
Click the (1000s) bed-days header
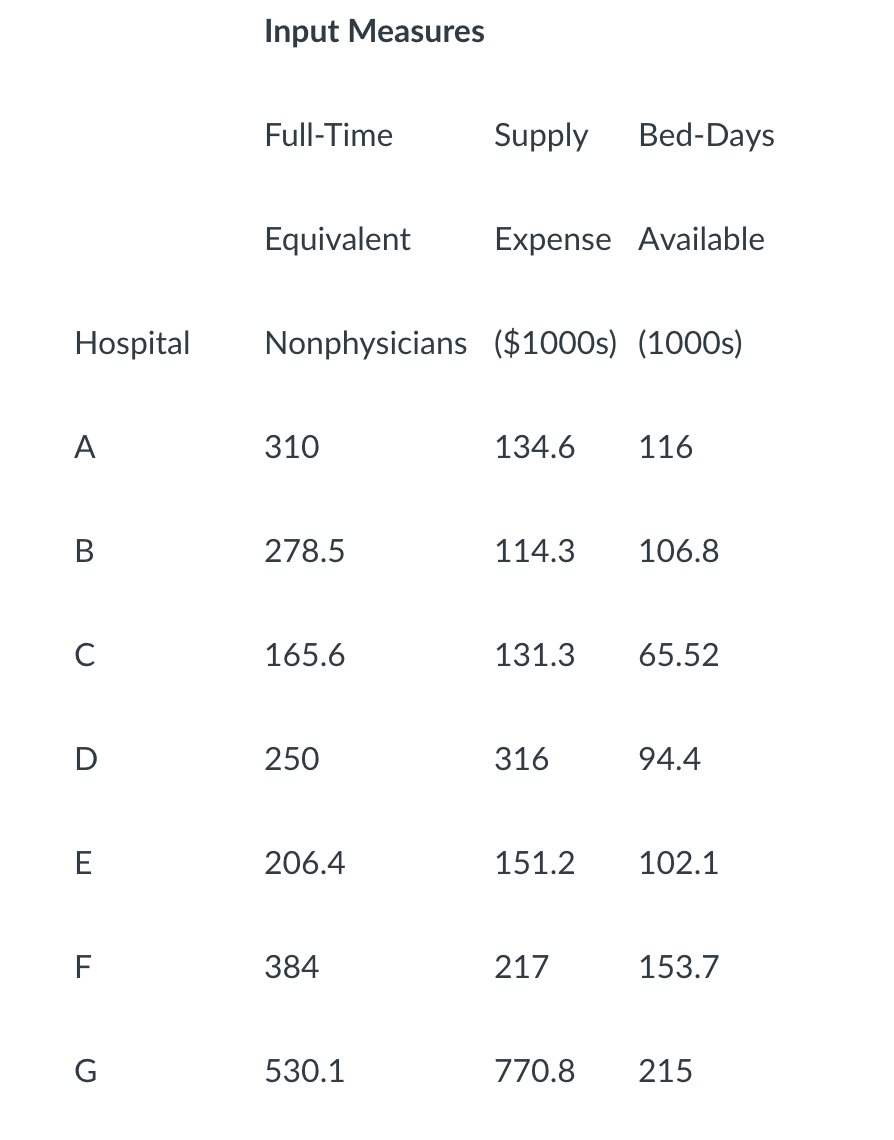[x=690, y=343]
